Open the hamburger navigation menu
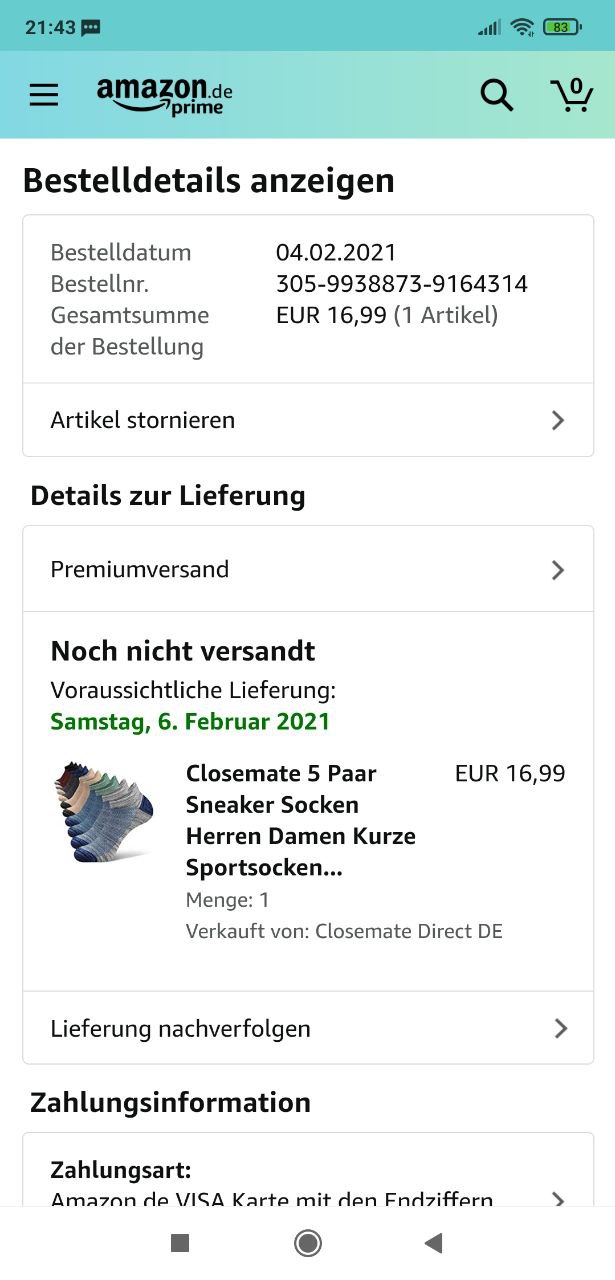 point(44,95)
